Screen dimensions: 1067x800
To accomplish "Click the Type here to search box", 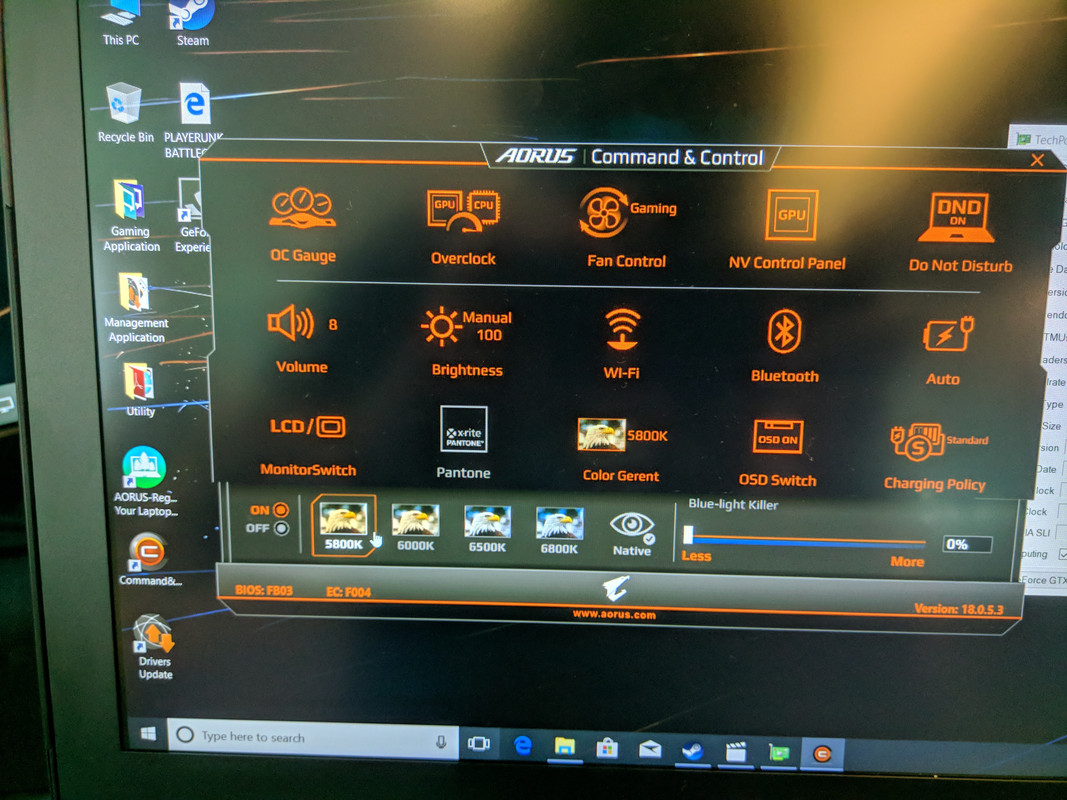I will 312,738.
